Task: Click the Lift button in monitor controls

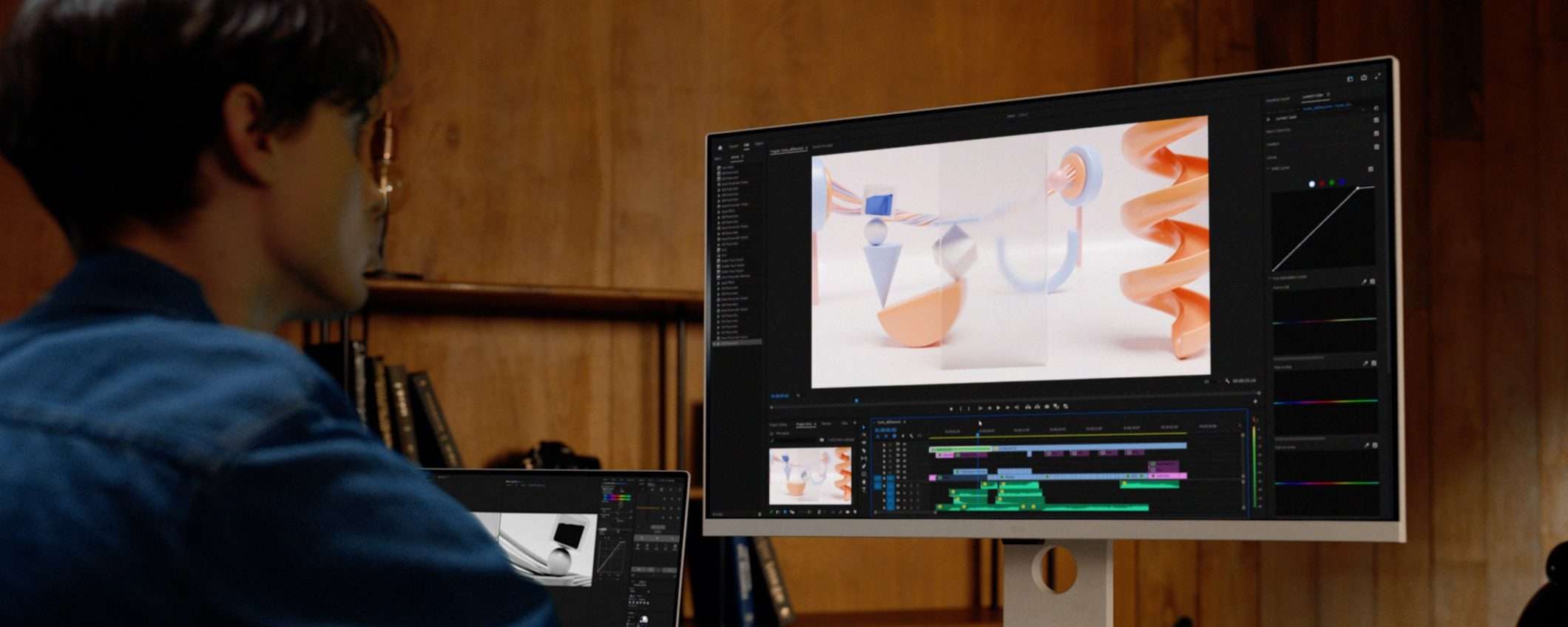Action: point(1028,407)
